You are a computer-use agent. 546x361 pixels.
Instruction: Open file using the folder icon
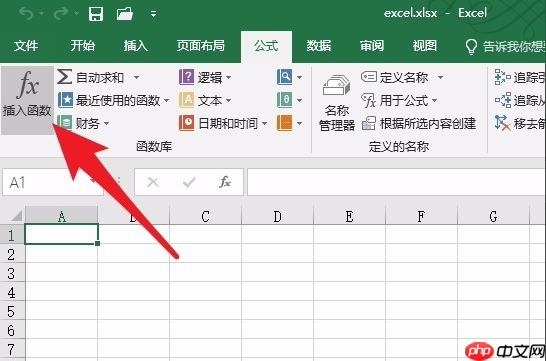coord(125,14)
